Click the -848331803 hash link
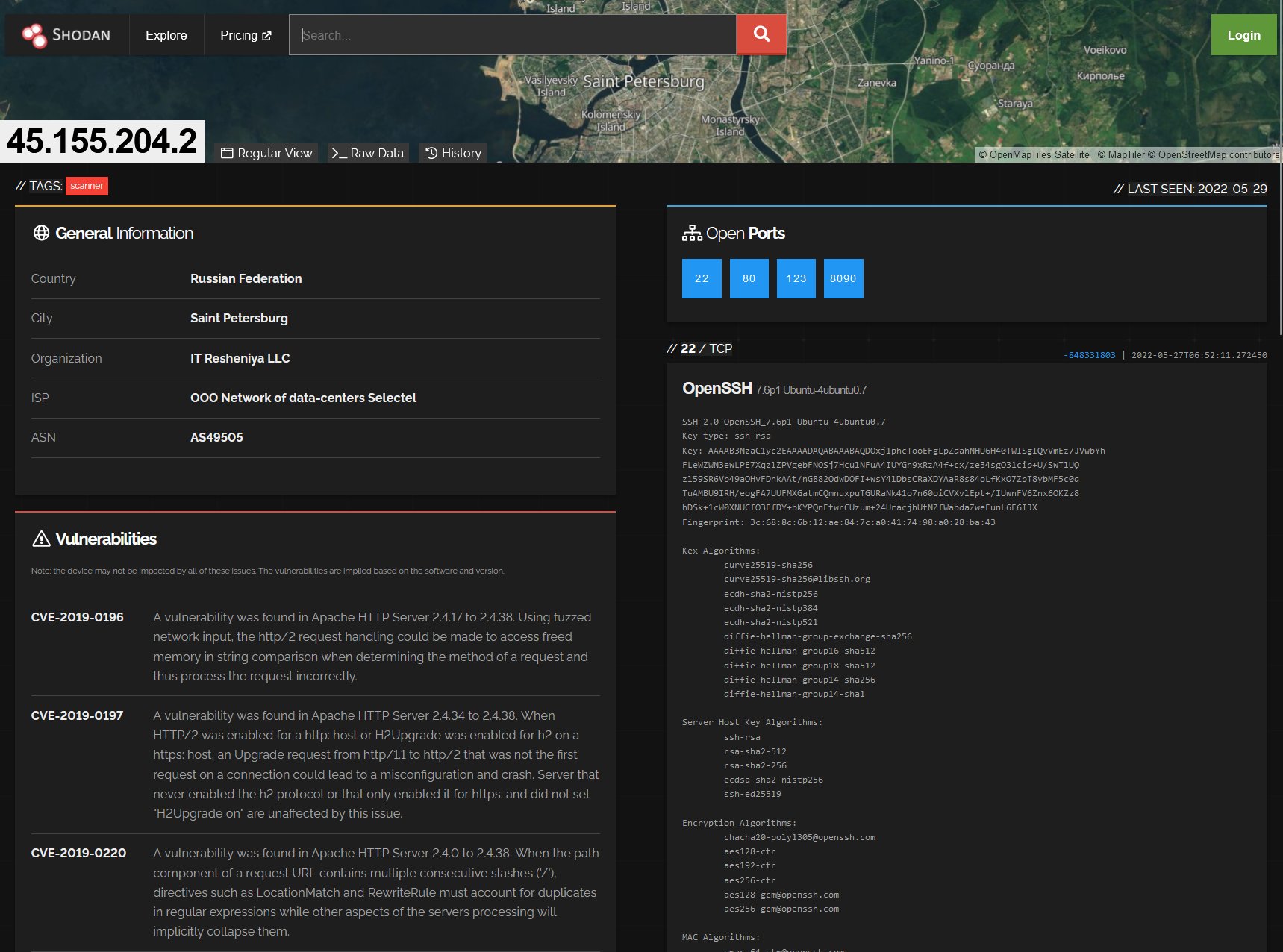Image resolution: width=1283 pixels, height=952 pixels. coord(1090,355)
